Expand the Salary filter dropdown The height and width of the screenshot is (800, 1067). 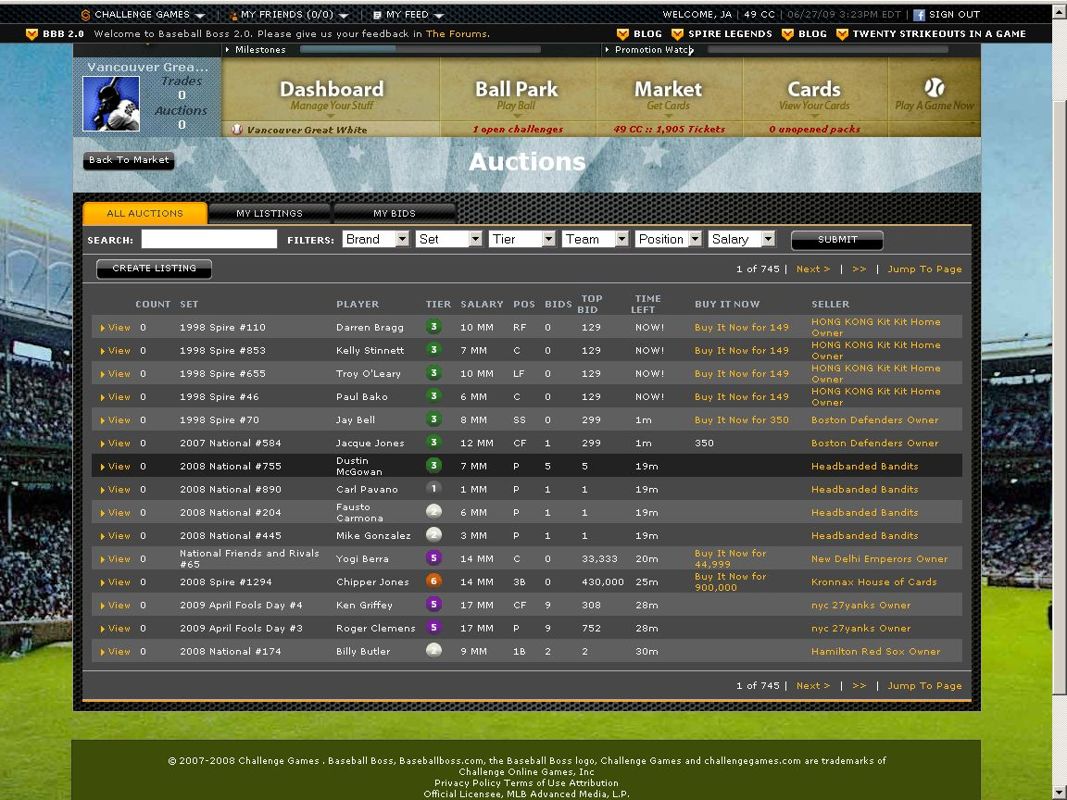click(x=741, y=239)
